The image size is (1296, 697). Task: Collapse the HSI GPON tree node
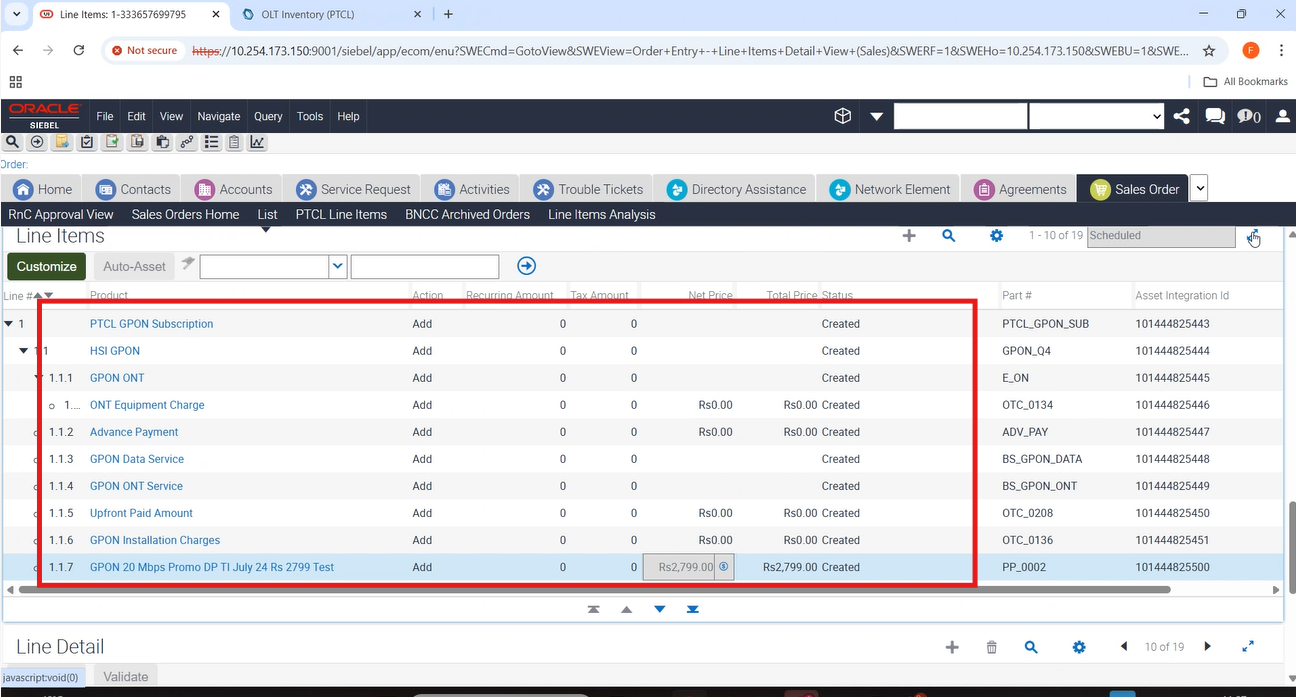pyautogui.click(x=25, y=351)
